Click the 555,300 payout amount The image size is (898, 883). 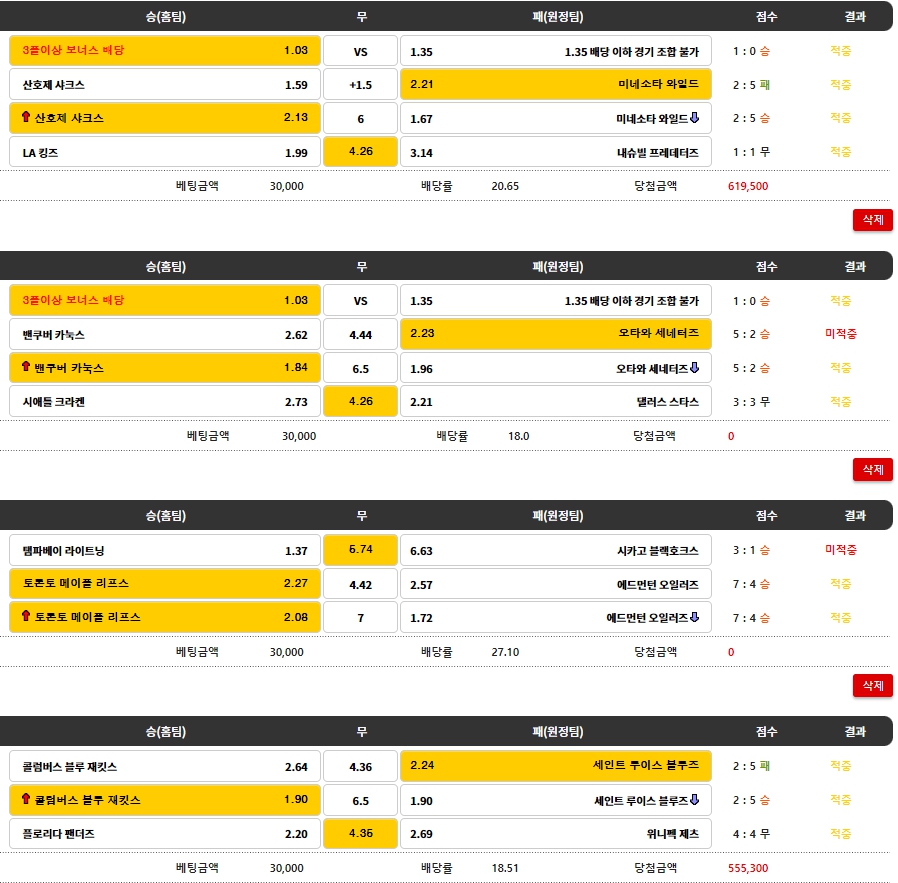[748, 868]
